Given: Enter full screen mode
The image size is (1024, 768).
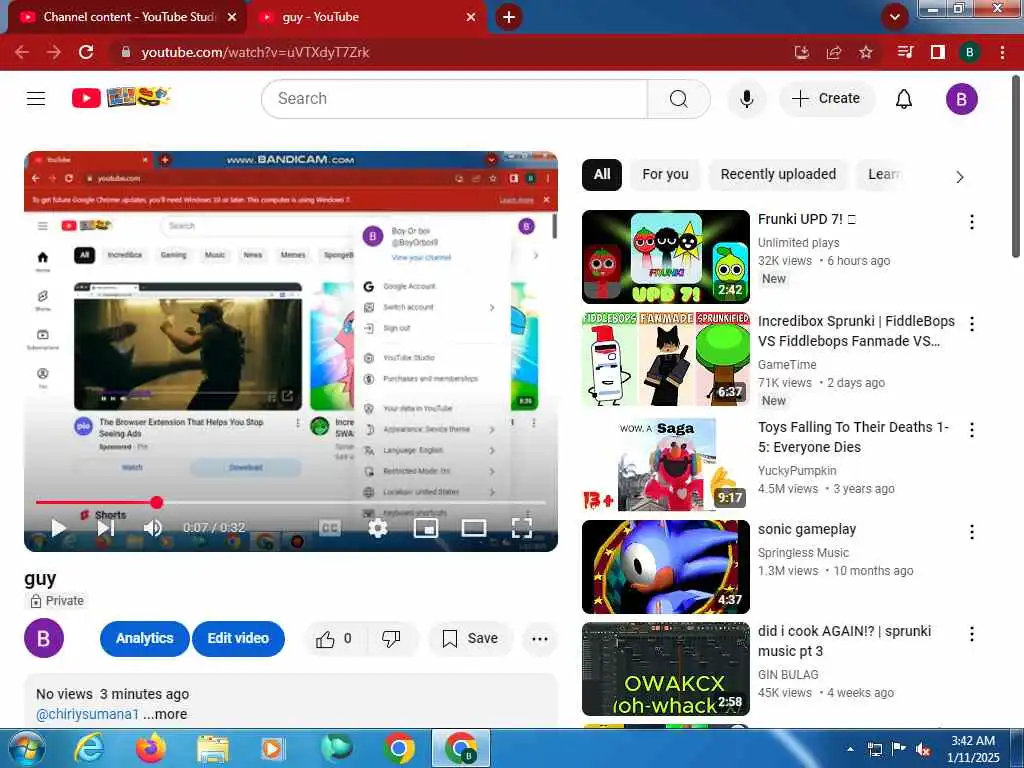Looking at the screenshot, I should pyautogui.click(x=522, y=528).
